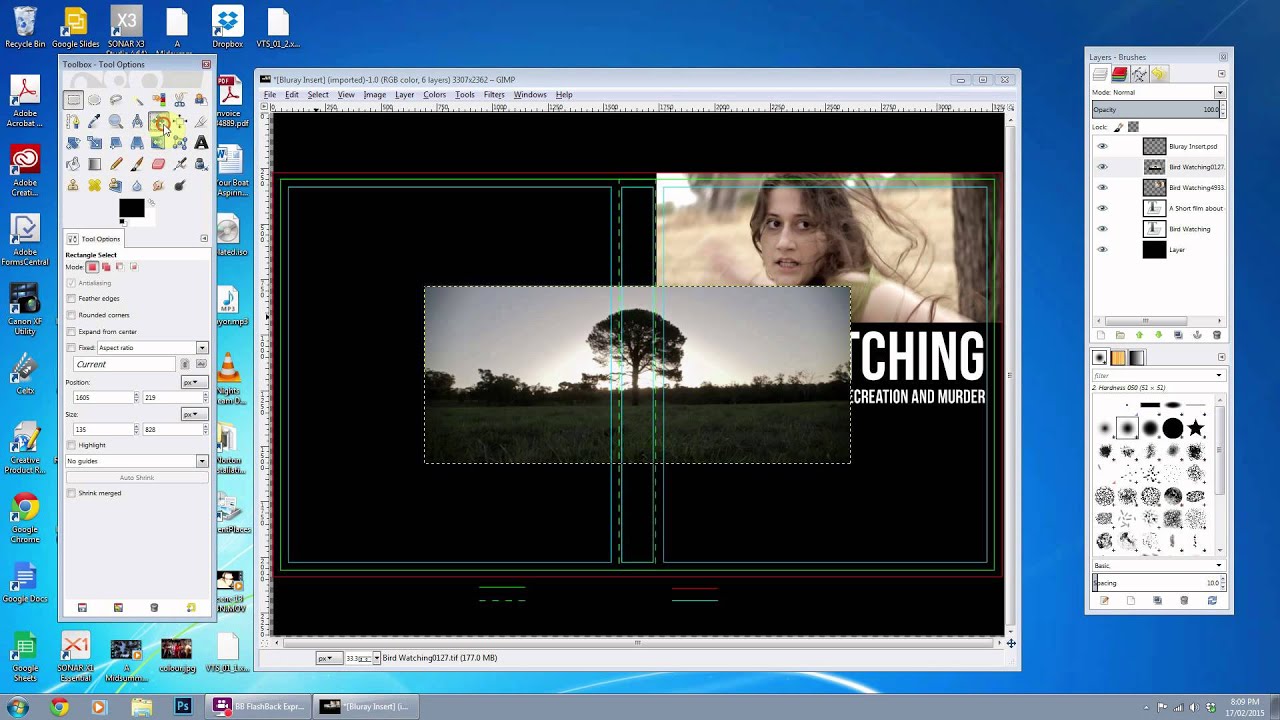Viewport: 1280px width, 720px height.
Task: Anchor the floating layer
Action: pyautogui.click(x=1197, y=335)
